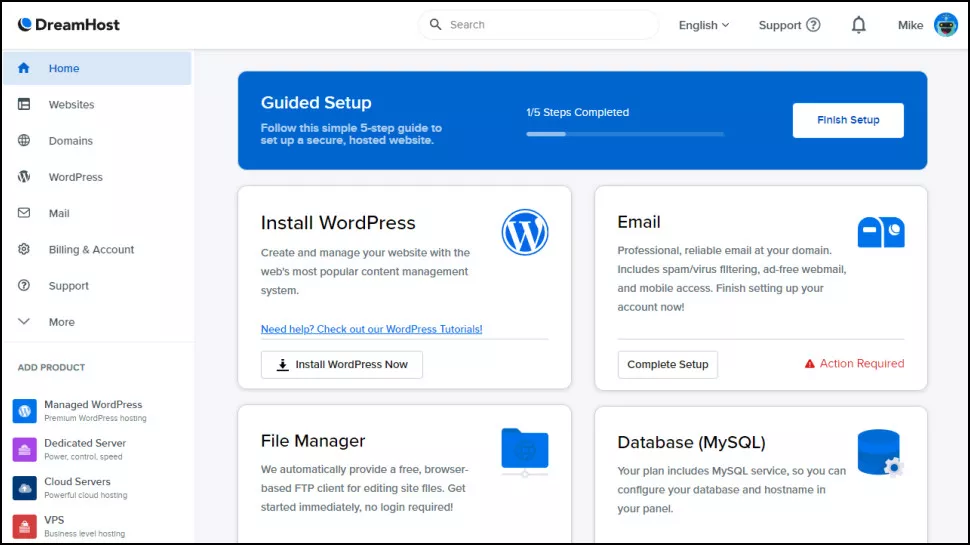The width and height of the screenshot is (970, 545).
Task: Click the question mark icon beside Support in header
Action: click(813, 25)
